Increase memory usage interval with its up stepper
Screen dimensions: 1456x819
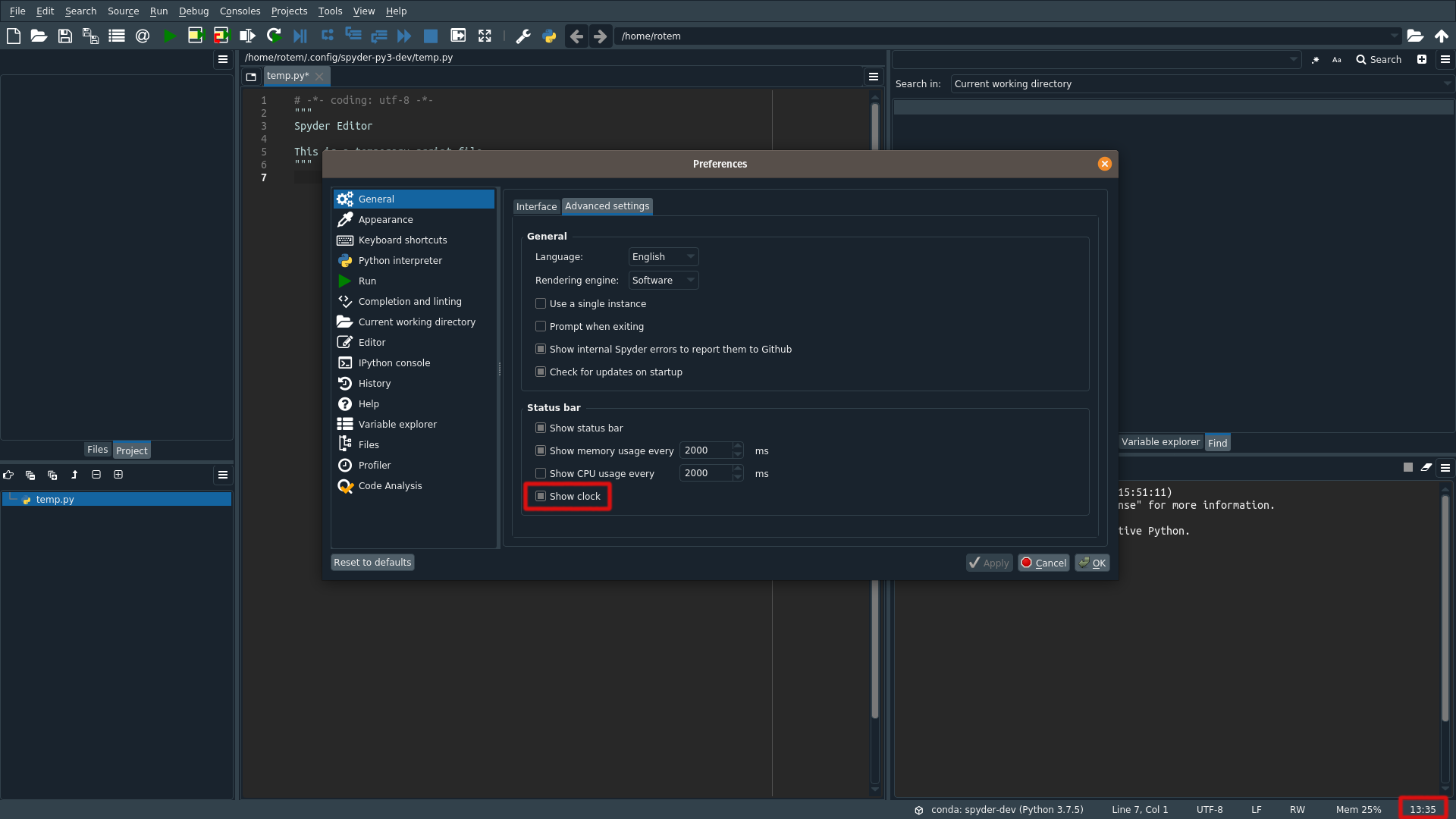point(737,446)
